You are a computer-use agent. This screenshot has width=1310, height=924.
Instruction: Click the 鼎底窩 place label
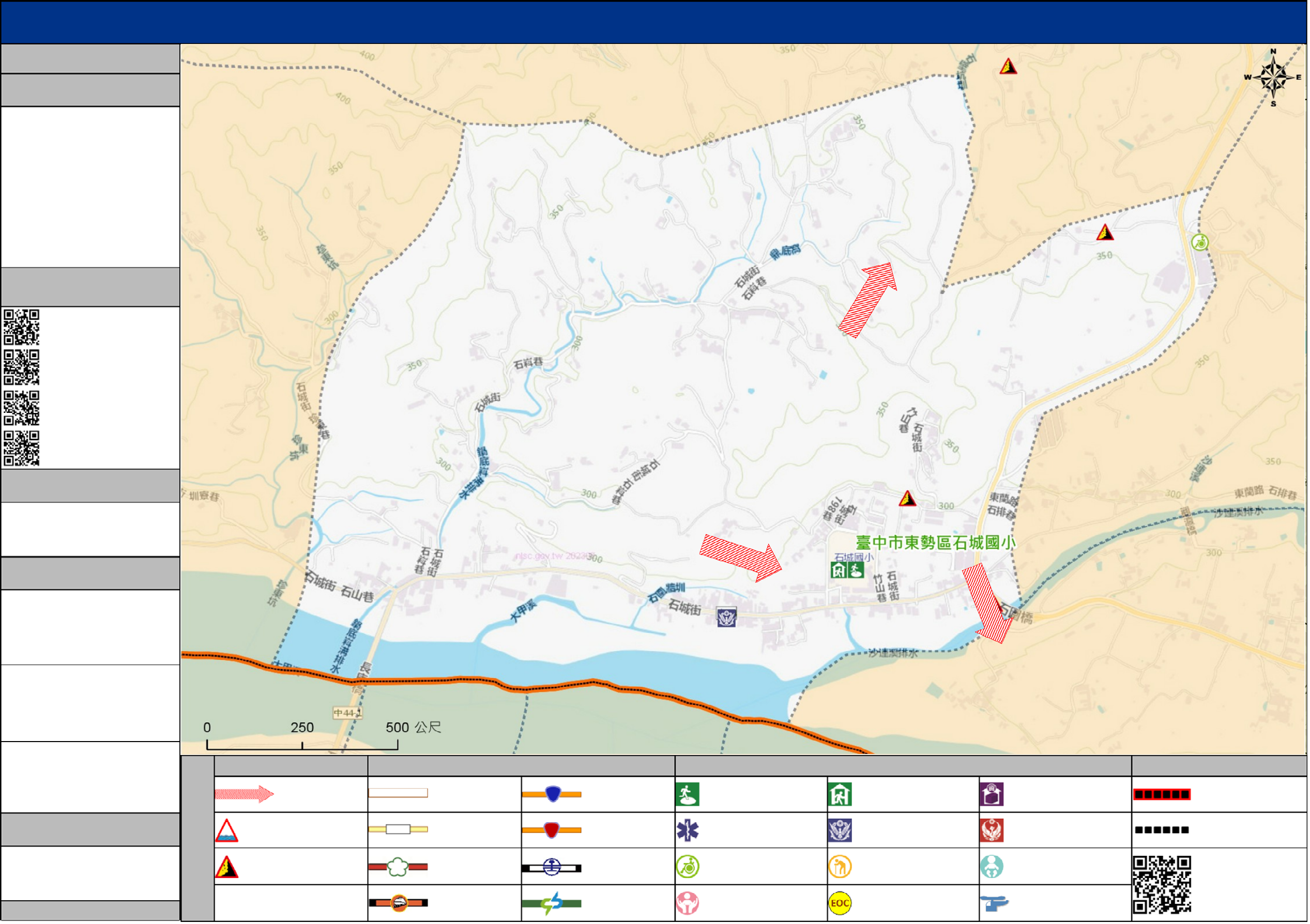[x=786, y=252]
